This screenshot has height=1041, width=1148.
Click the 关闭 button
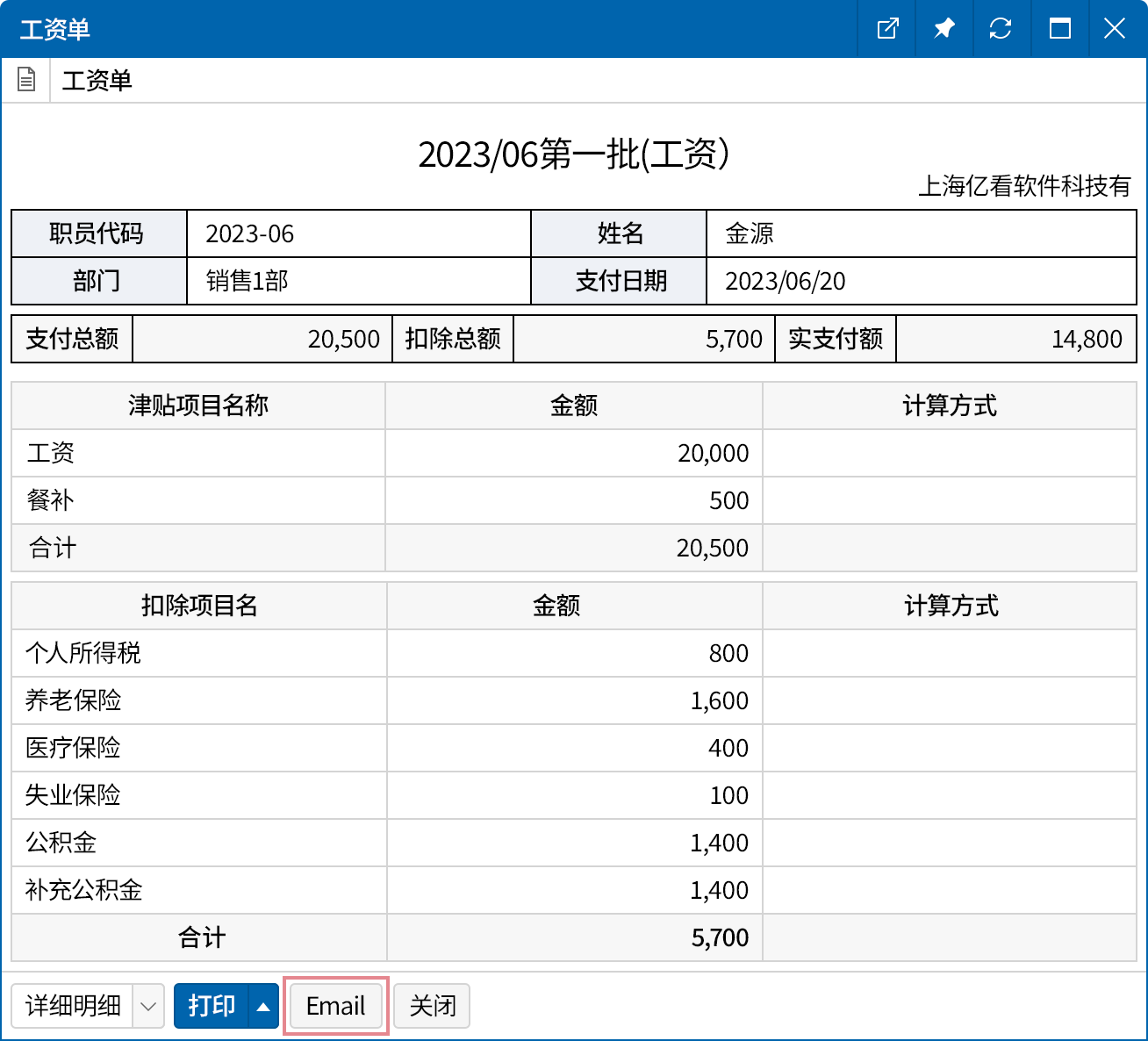[x=432, y=1006]
